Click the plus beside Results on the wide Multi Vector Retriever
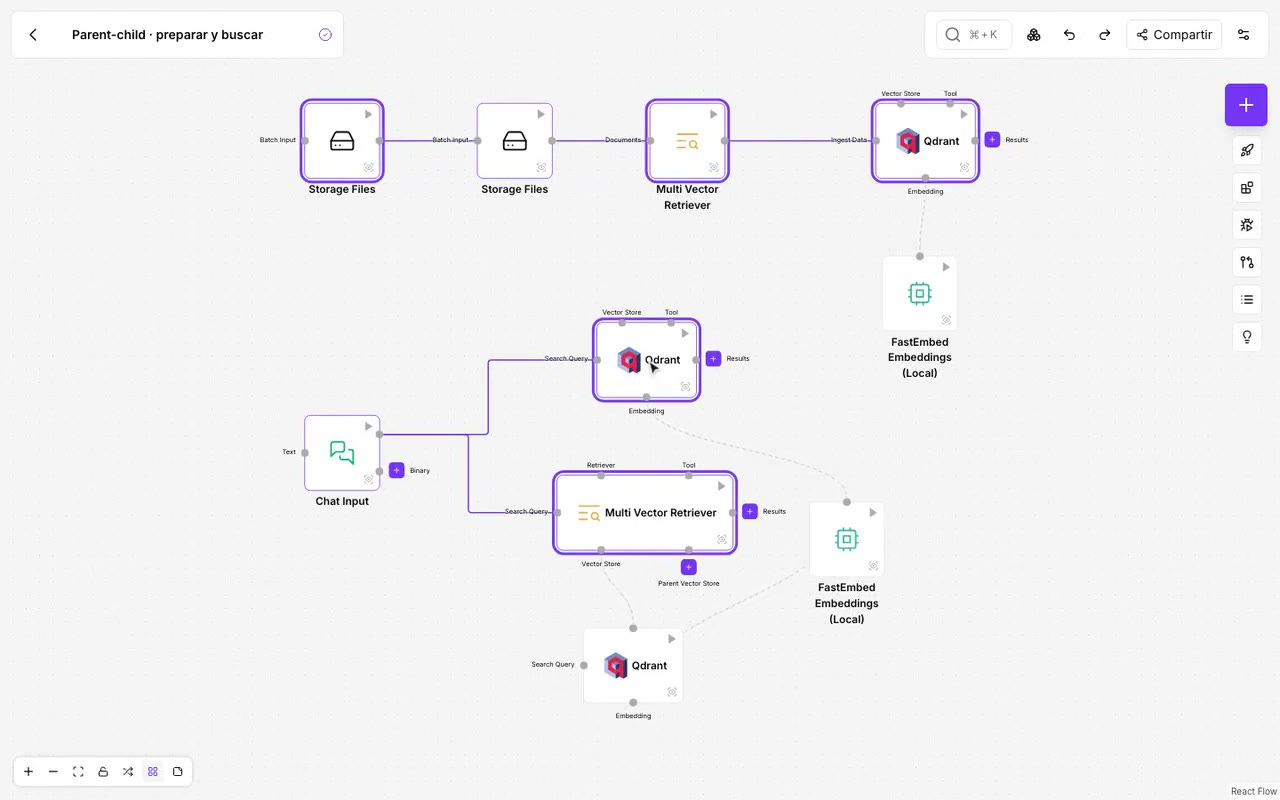Screen dimensions: 1280x800 click(x=750, y=512)
